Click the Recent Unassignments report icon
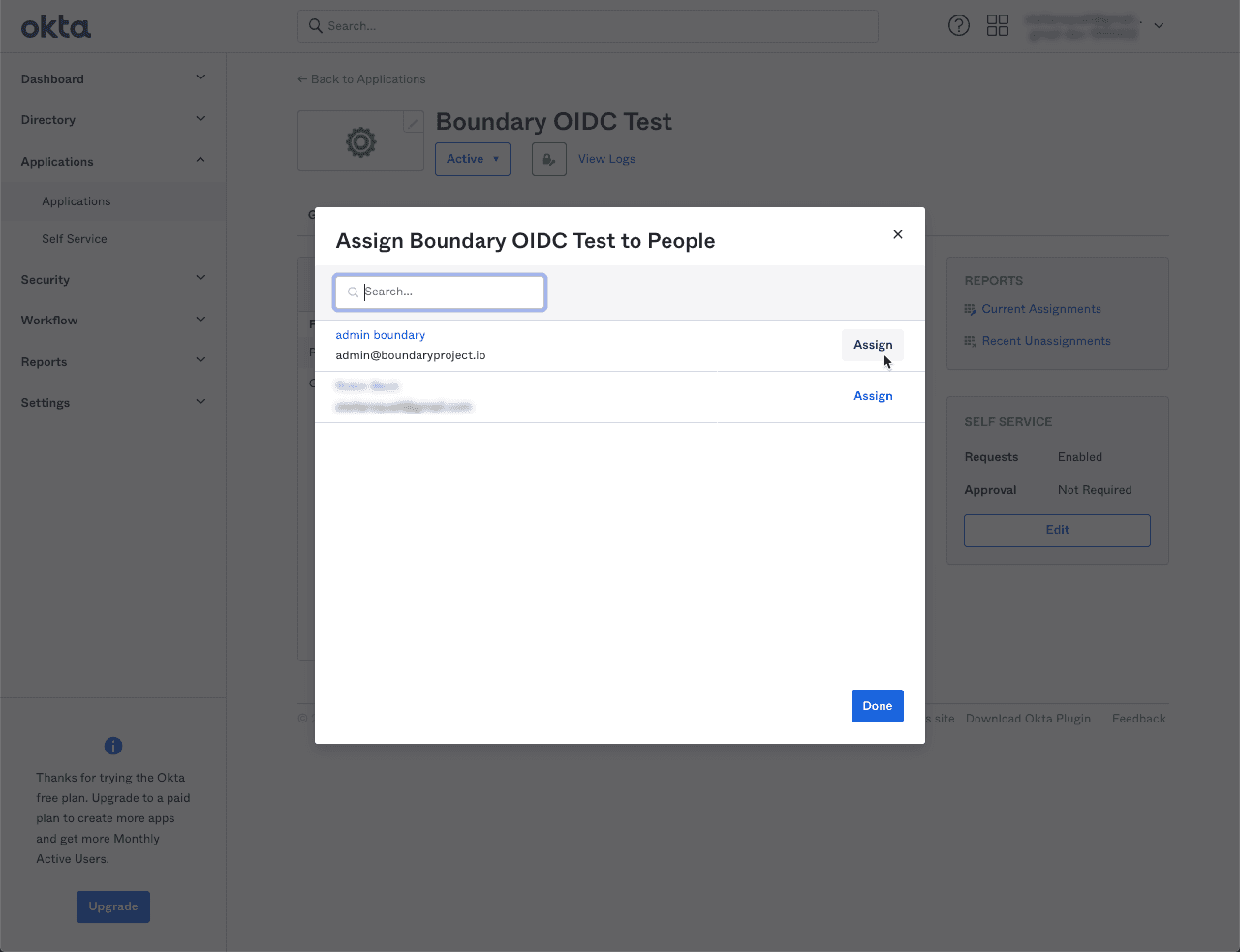Viewport: 1240px width, 952px height. (x=970, y=341)
